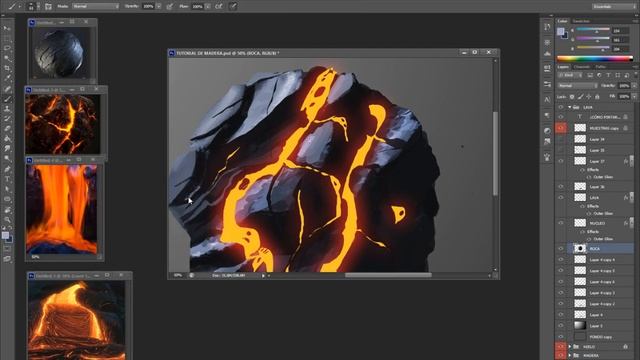Hide Layer 4 copy 4
The width and height of the screenshot is (640, 360).
pos(561,260)
